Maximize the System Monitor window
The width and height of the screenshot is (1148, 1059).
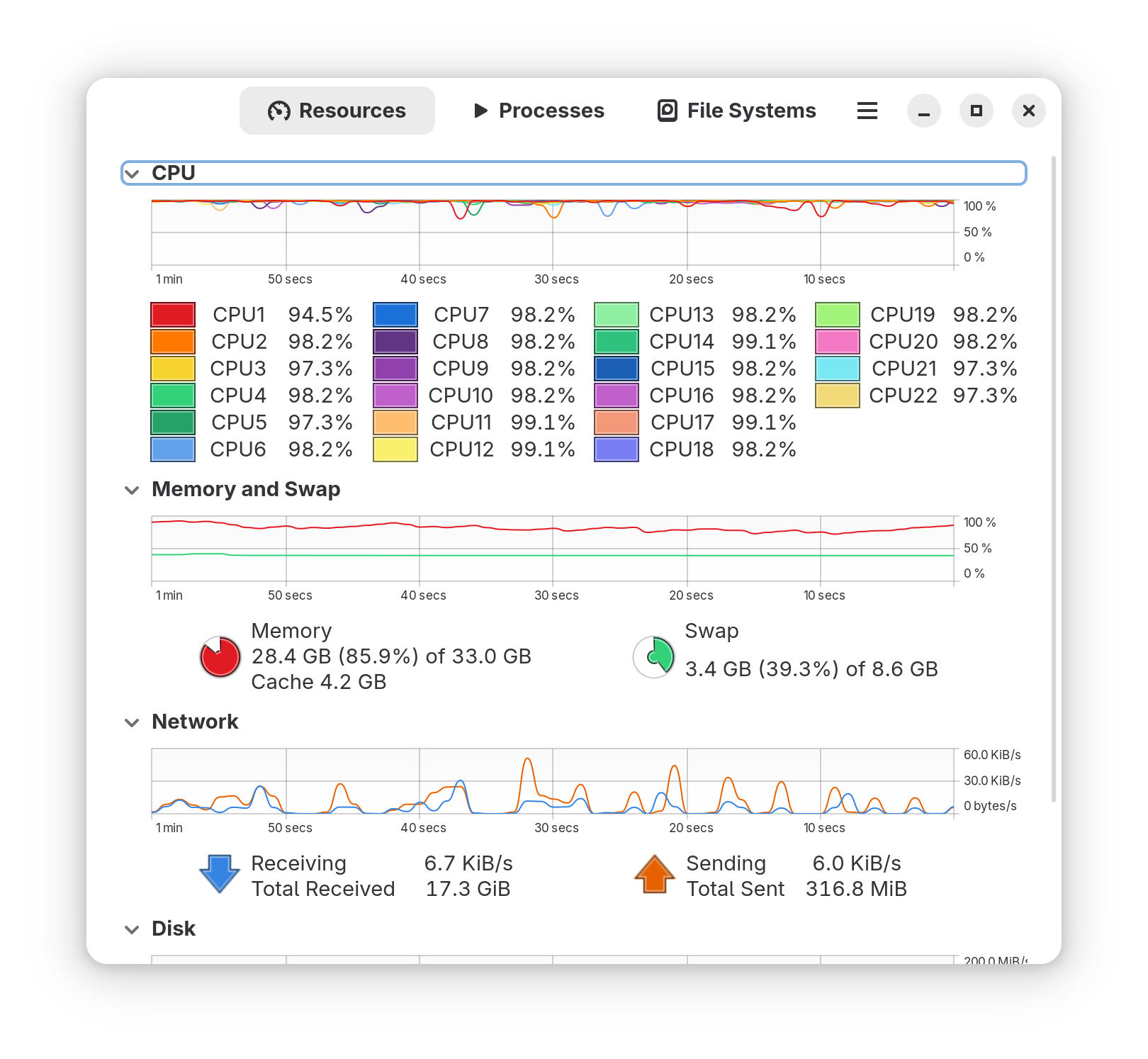point(976,111)
